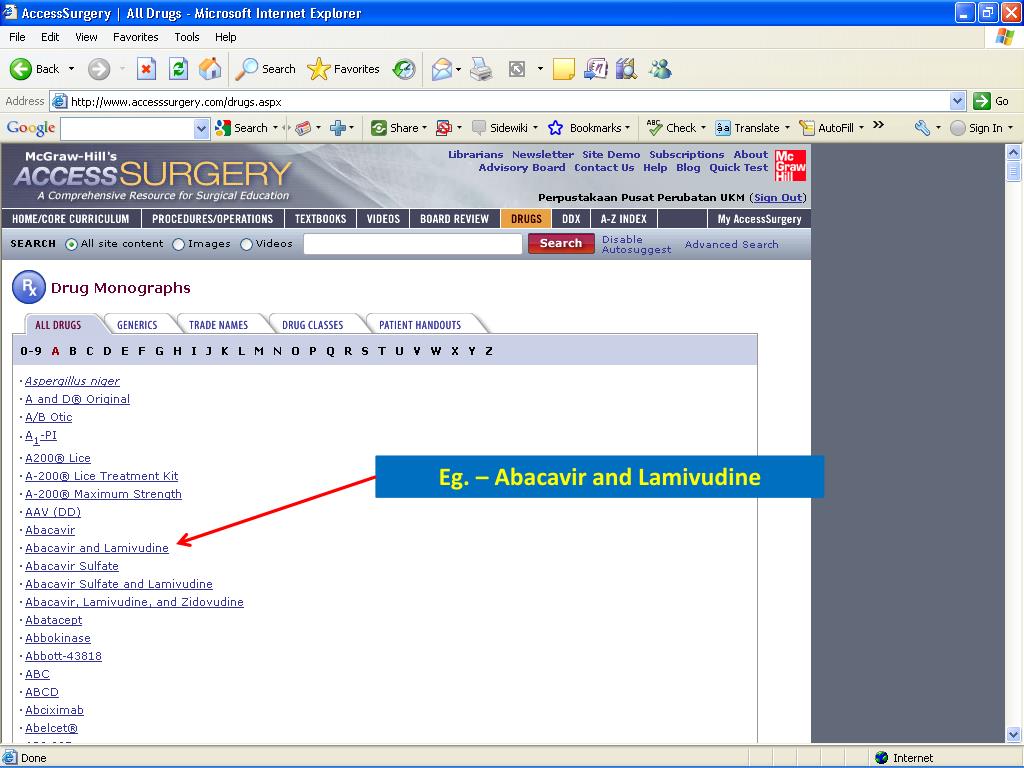Switch to the Drug Classes tab
The image size is (1024, 768).
(312, 325)
